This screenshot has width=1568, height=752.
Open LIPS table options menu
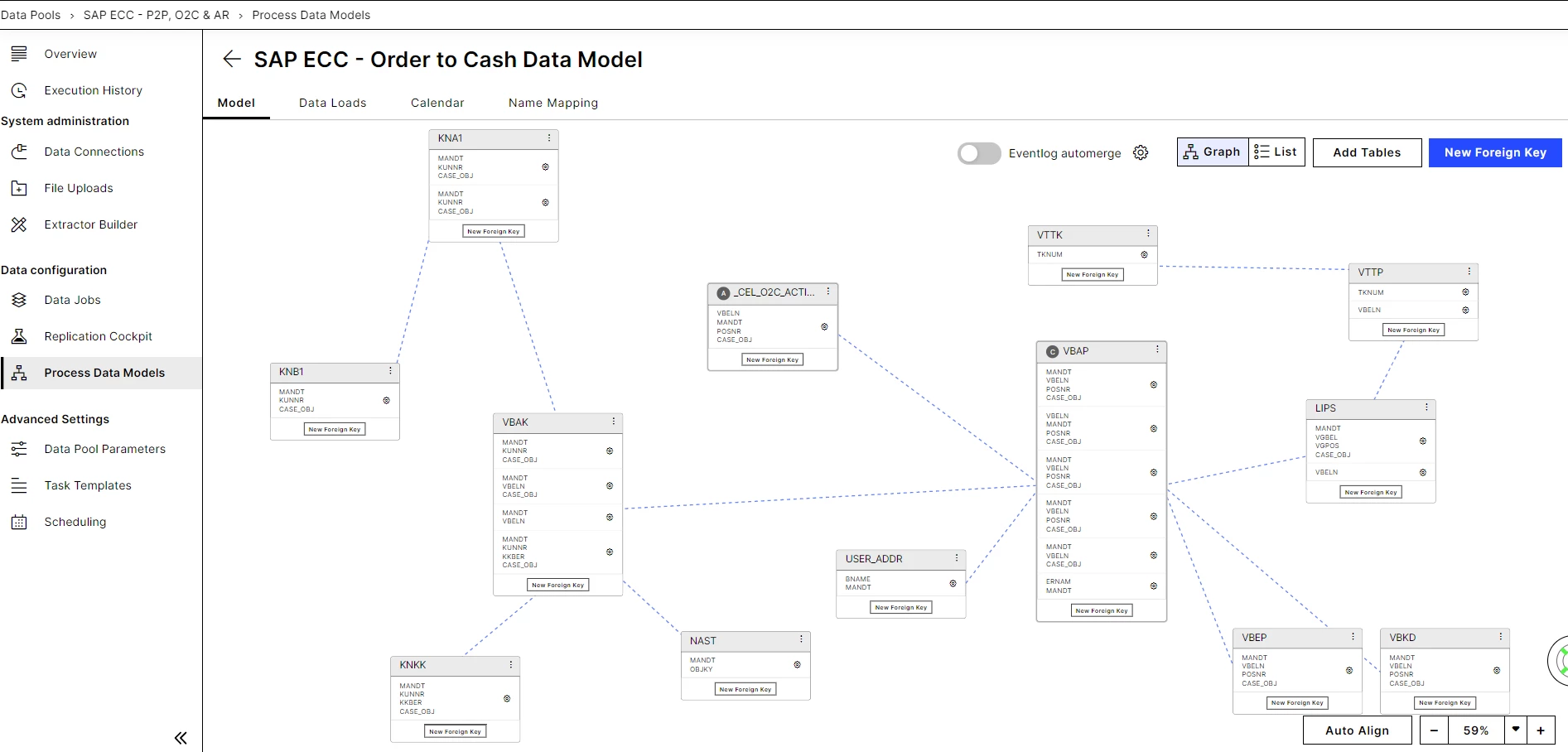(1426, 407)
